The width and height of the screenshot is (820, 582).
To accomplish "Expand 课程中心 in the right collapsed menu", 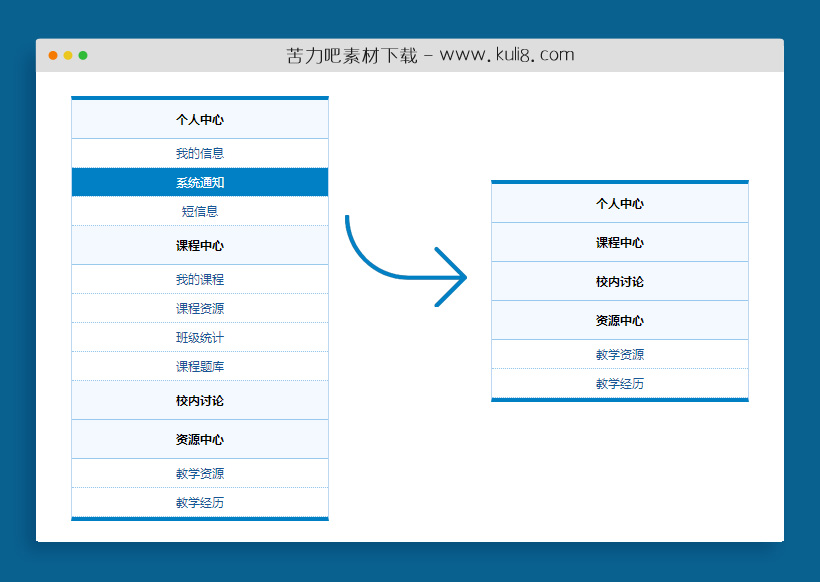I will tap(620, 243).
